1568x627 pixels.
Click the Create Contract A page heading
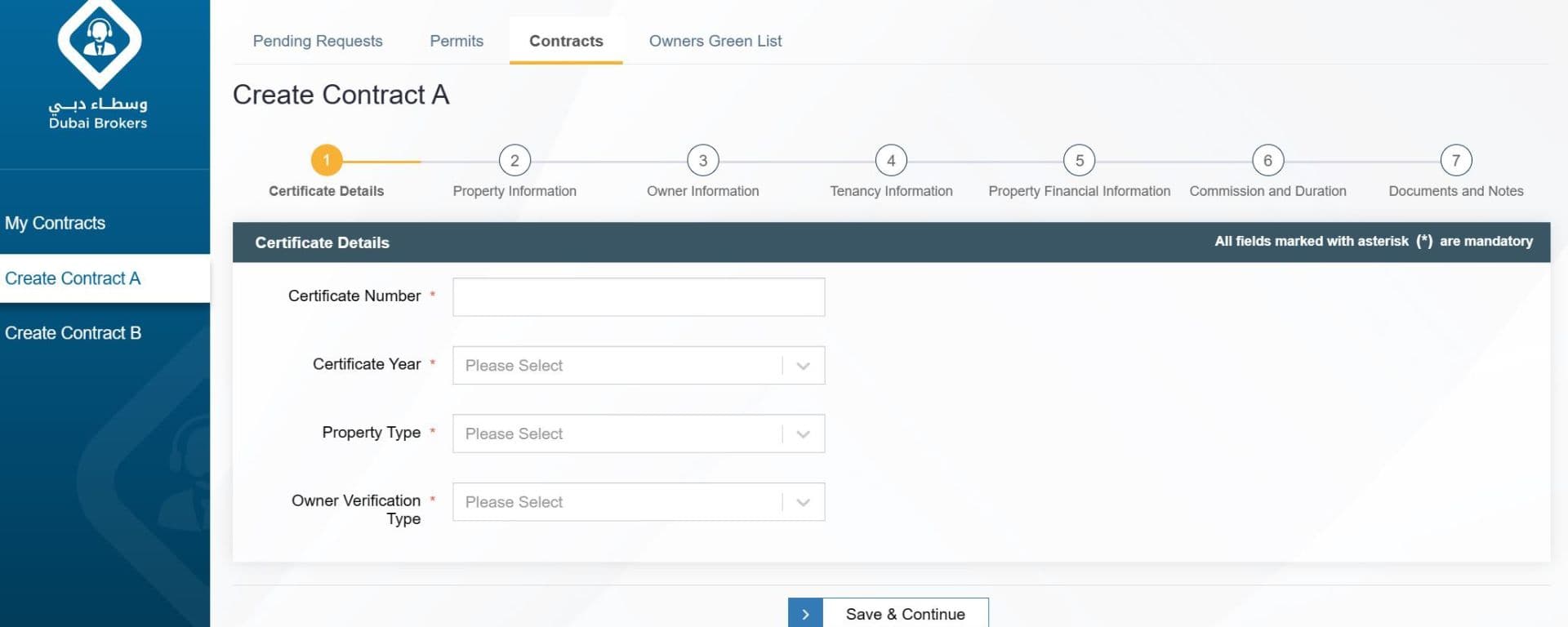click(341, 95)
